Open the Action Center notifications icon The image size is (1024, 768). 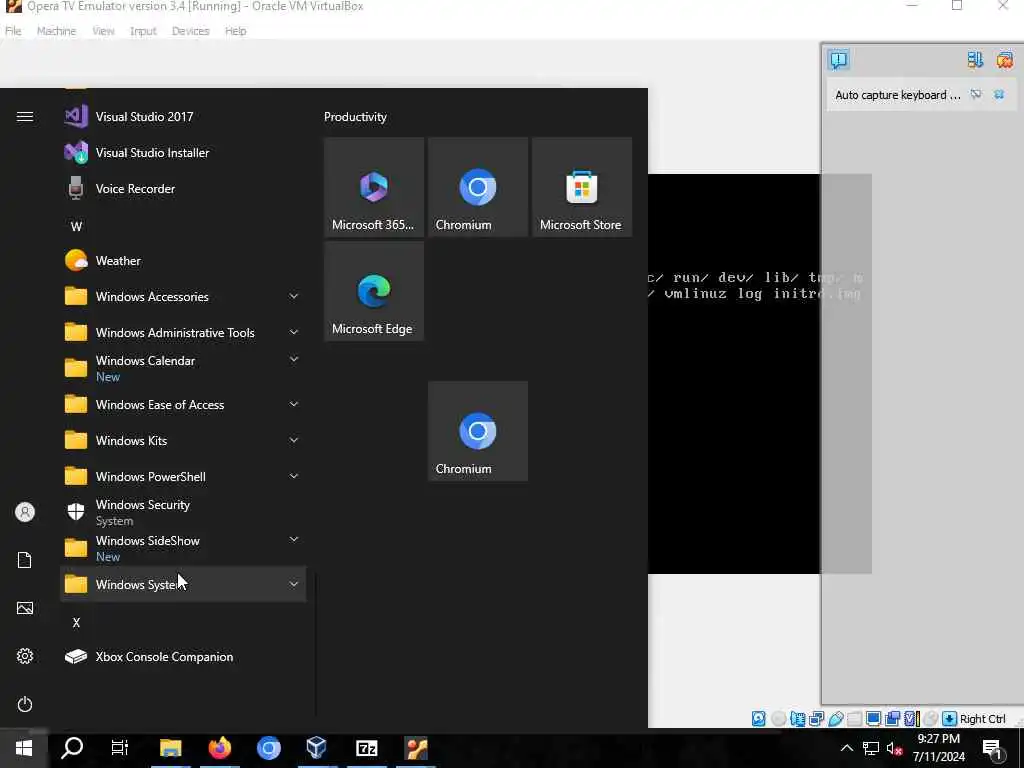click(x=993, y=750)
